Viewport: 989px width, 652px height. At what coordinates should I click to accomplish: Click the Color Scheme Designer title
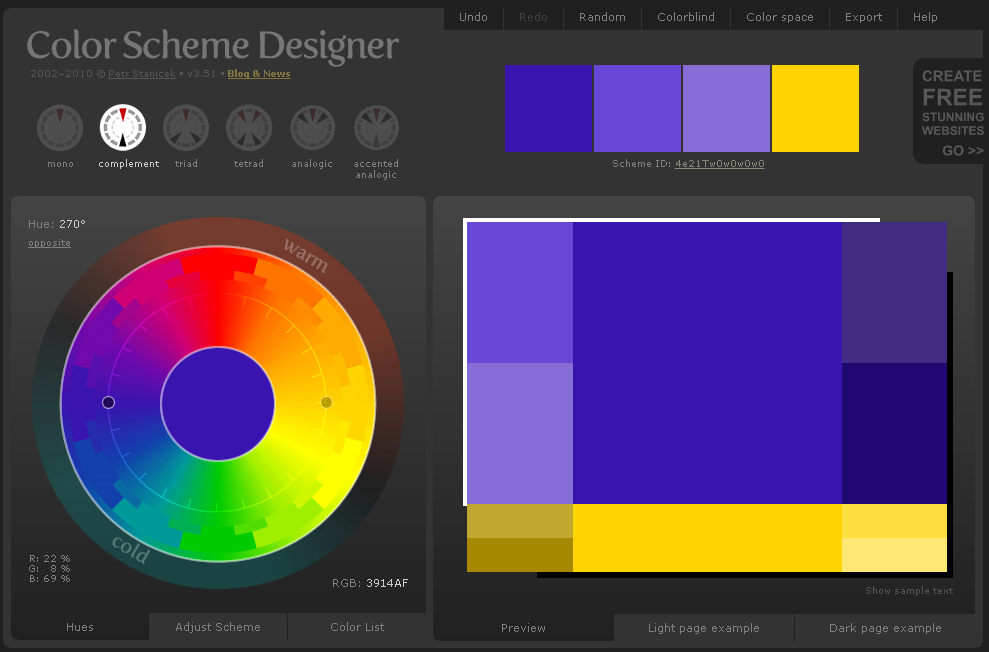pos(213,45)
